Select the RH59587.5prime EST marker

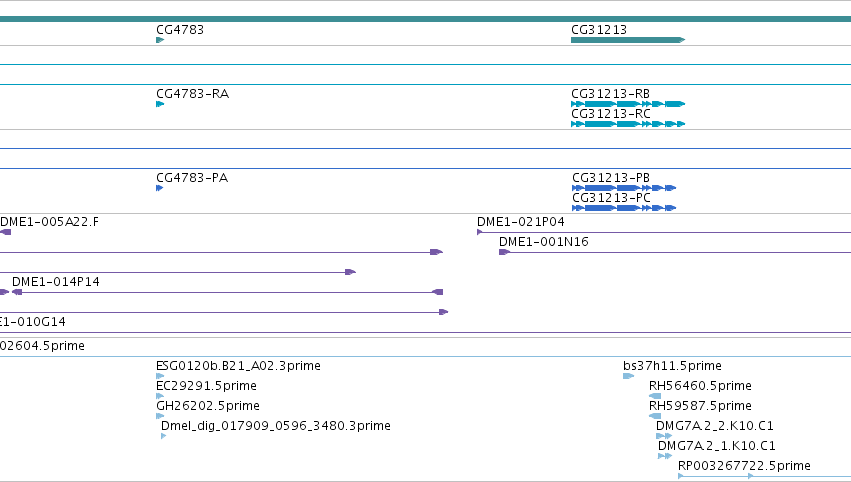pyautogui.click(x=655, y=416)
